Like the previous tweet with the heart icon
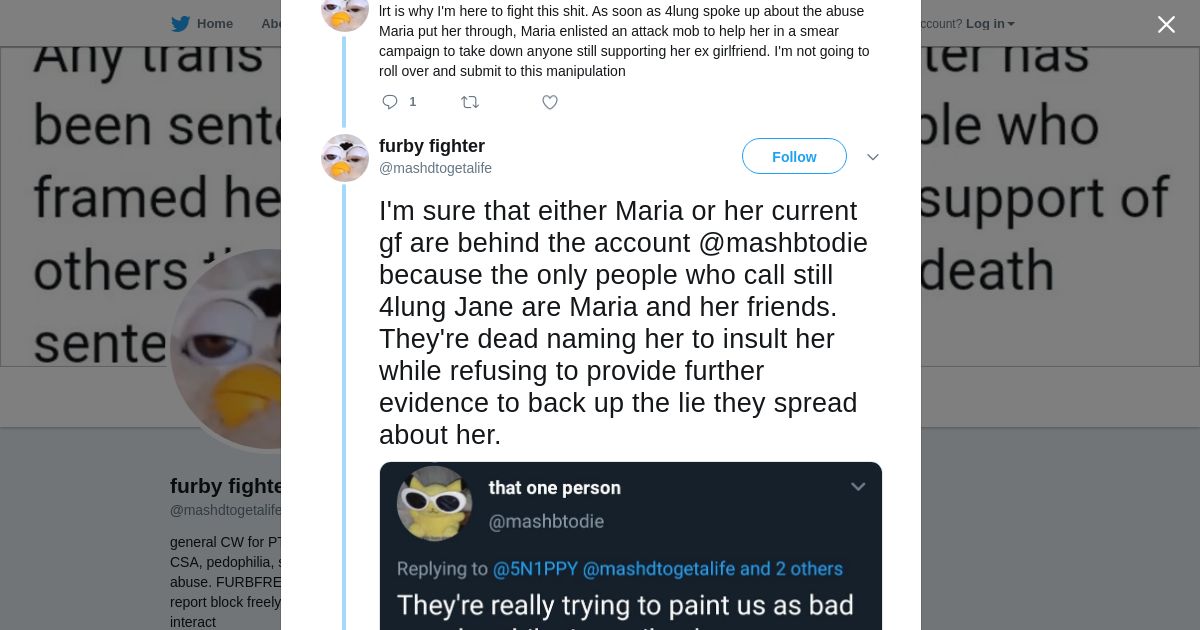 [x=550, y=102]
